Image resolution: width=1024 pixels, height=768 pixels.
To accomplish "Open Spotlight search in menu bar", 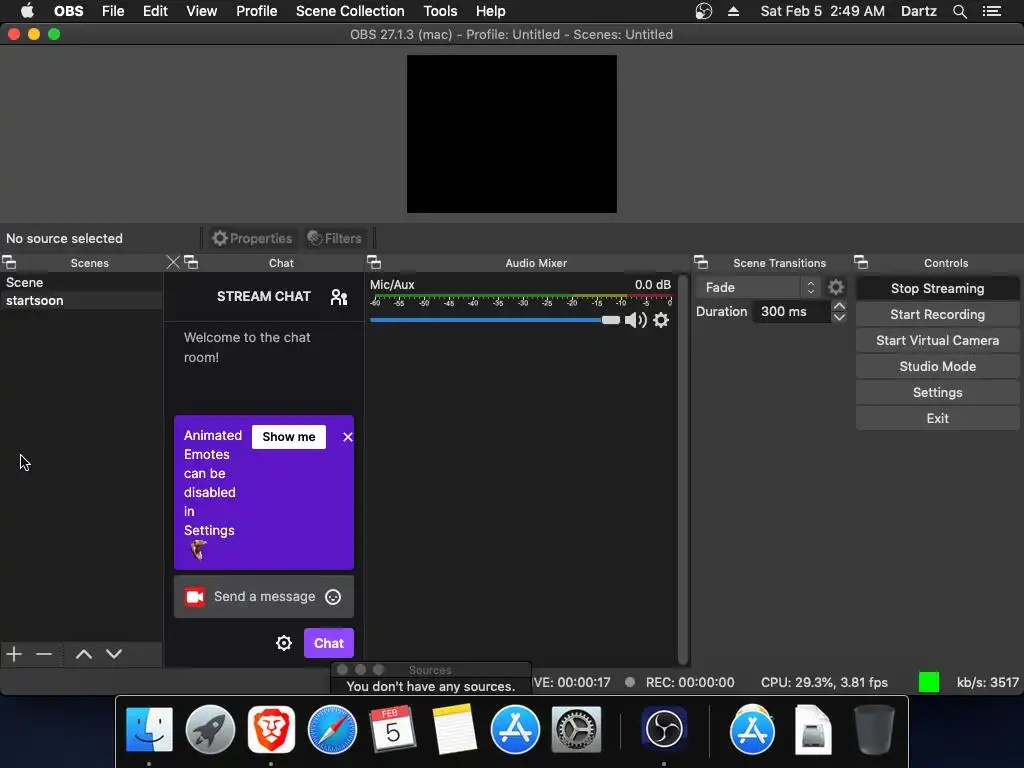I will pos(959,11).
